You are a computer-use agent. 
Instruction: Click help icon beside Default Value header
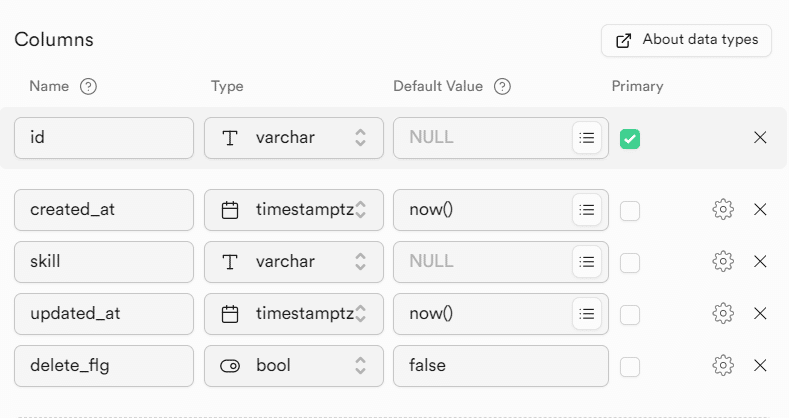(503, 86)
